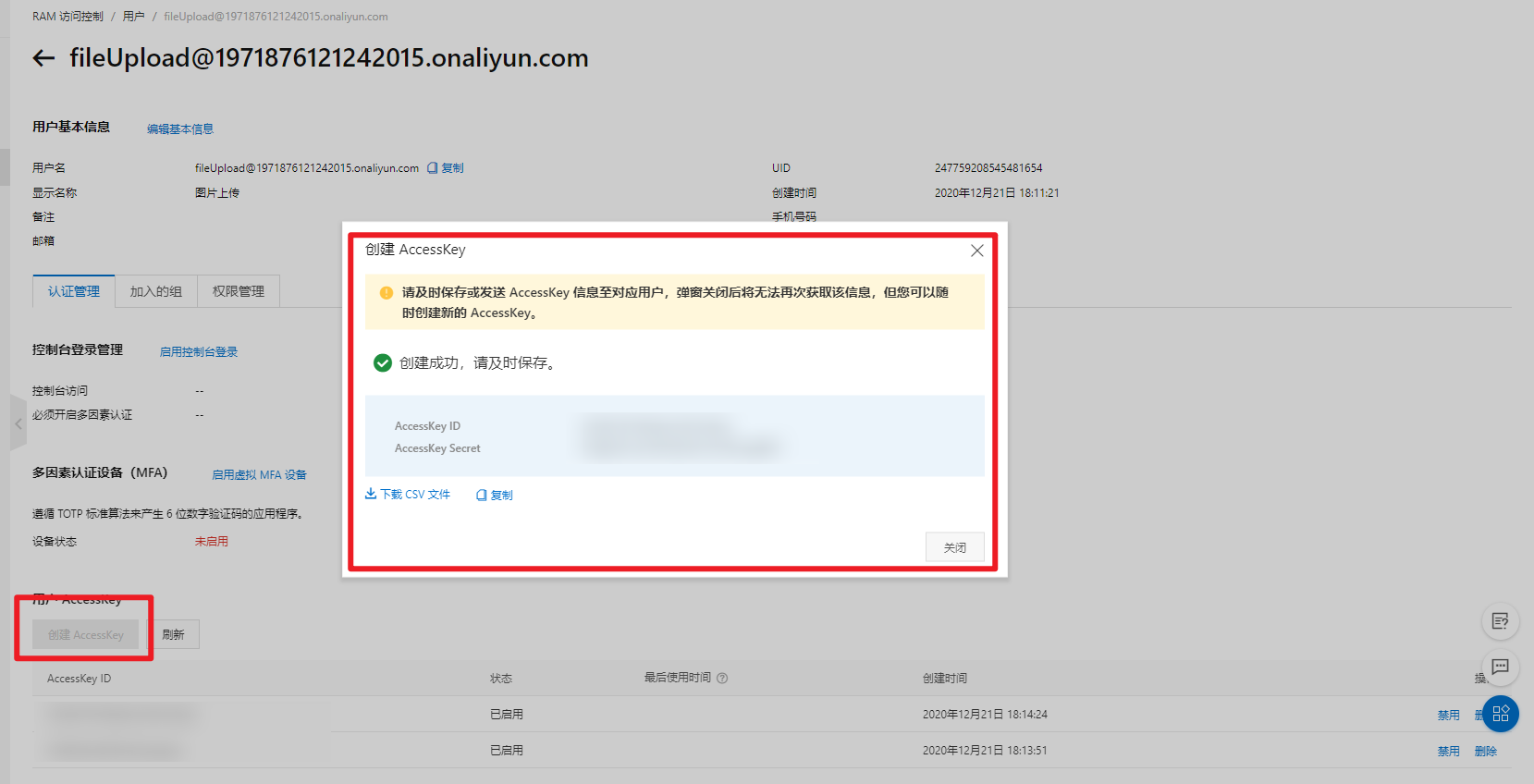Image resolution: width=1534 pixels, height=784 pixels.
Task: Click the yellow warning icon in the notice
Action: click(x=387, y=292)
